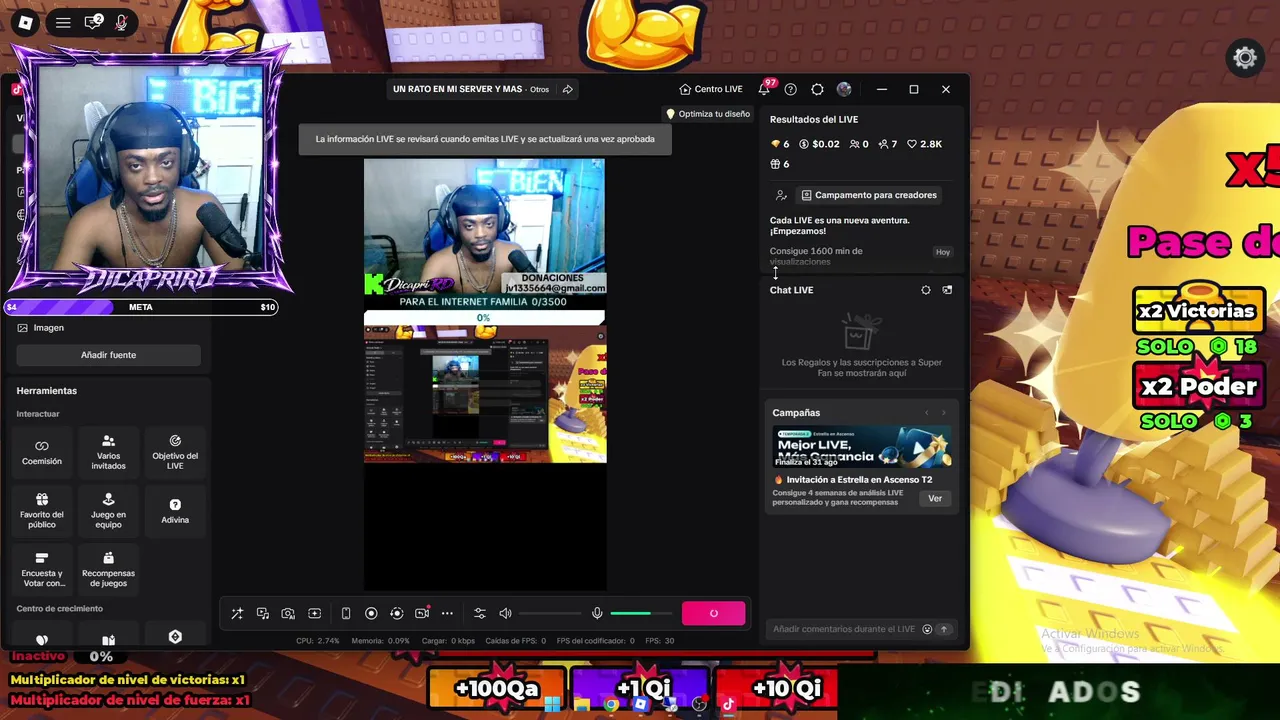Open TikTok LIVE Studio from the taskbar

727,704
